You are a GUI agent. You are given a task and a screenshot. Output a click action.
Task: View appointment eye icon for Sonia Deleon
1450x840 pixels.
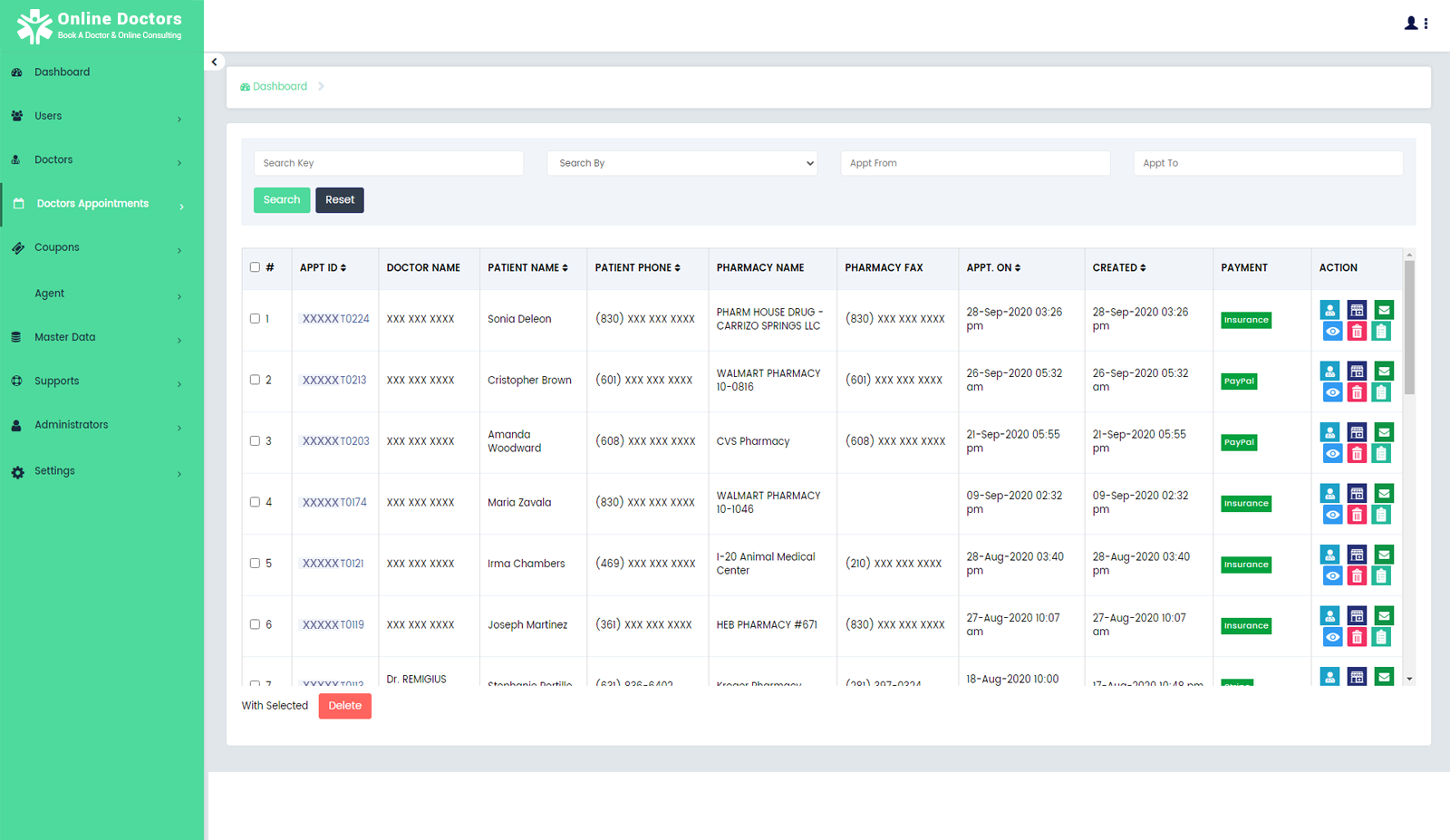point(1332,332)
